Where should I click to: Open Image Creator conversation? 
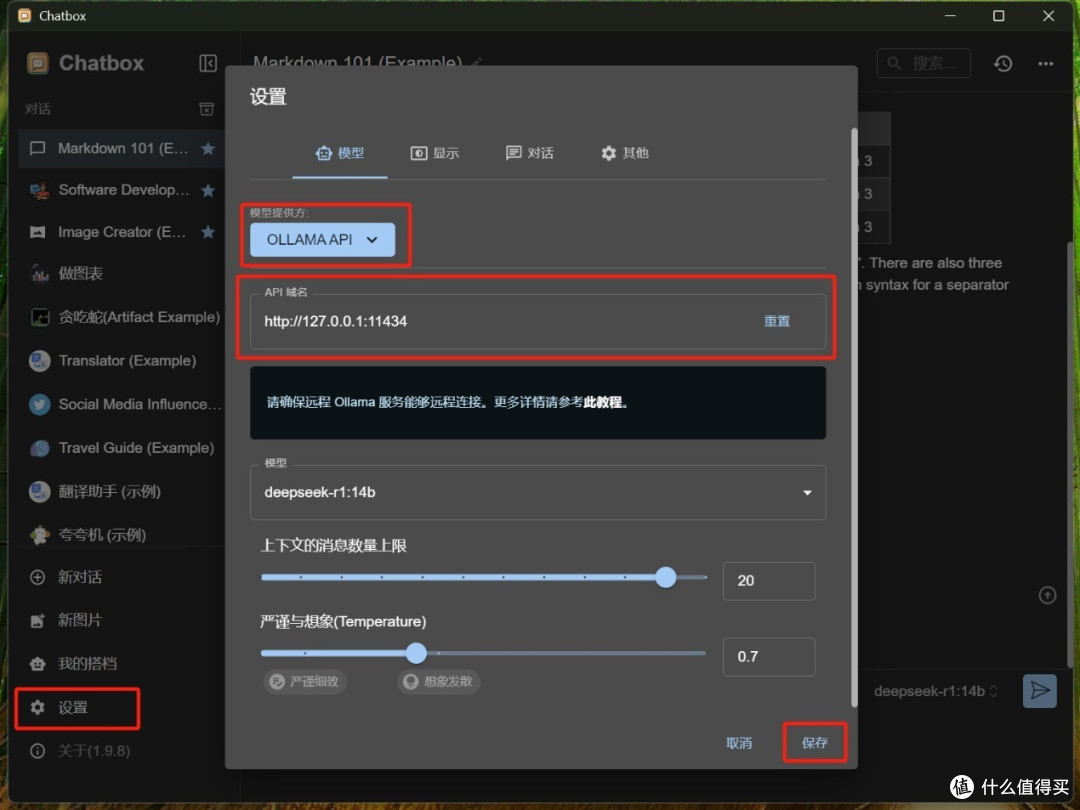click(x=122, y=232)
